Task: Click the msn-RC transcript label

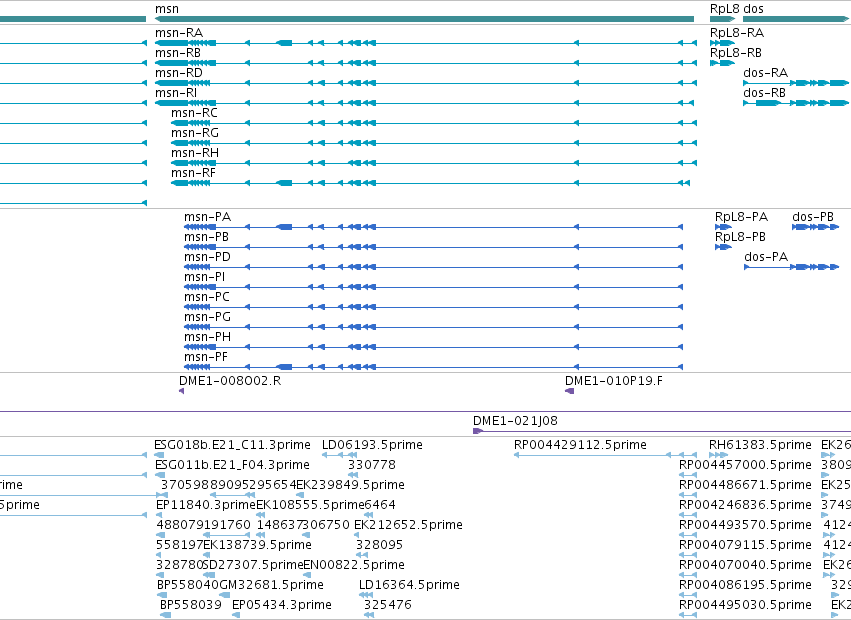Action: coord(194,113)
